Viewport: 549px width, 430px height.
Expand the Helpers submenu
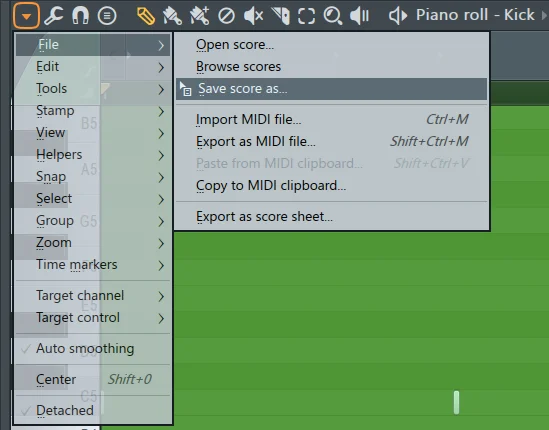[x=93, y=155]
